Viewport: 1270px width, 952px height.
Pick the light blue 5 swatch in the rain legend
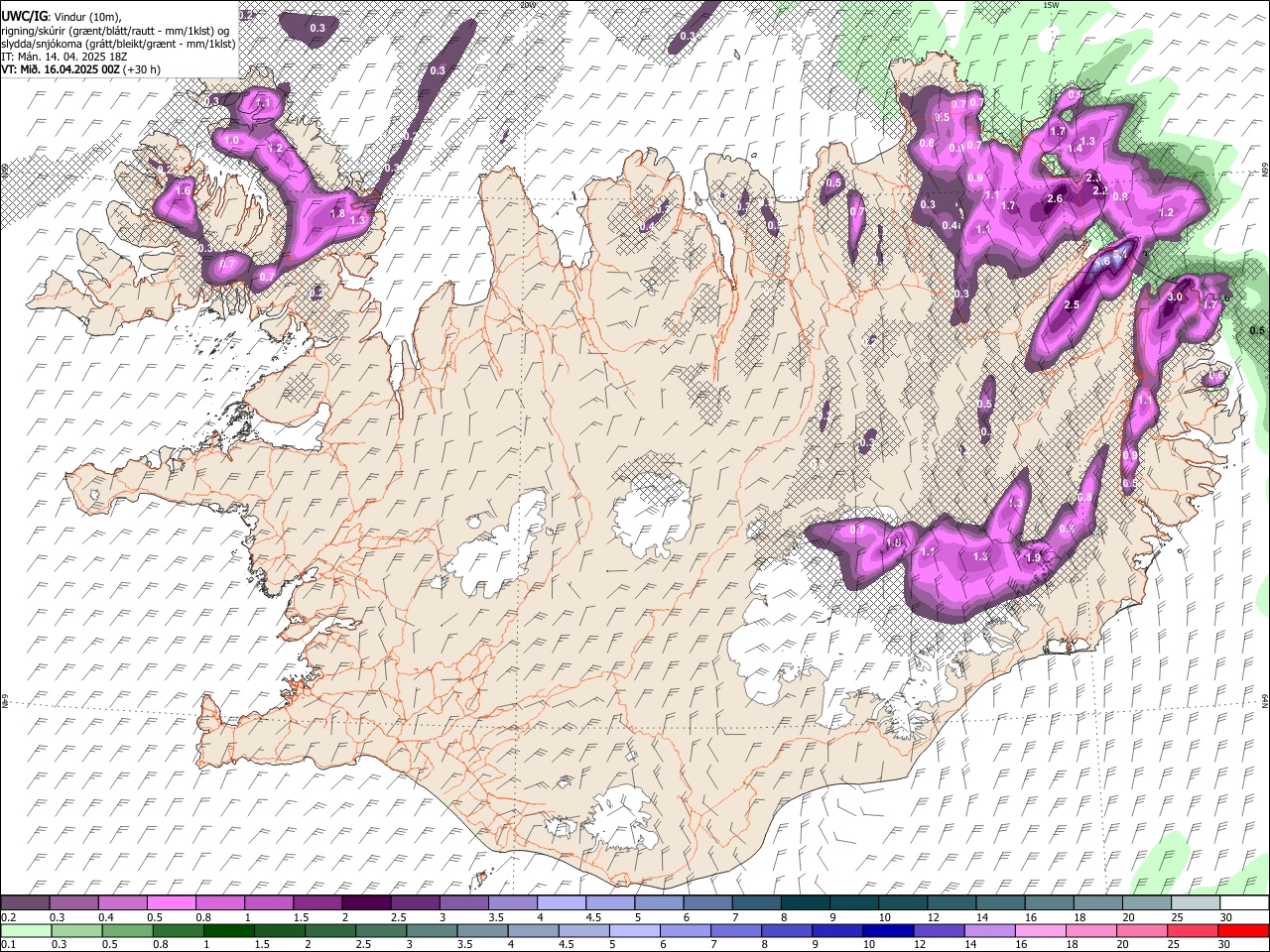coord(635,930)
